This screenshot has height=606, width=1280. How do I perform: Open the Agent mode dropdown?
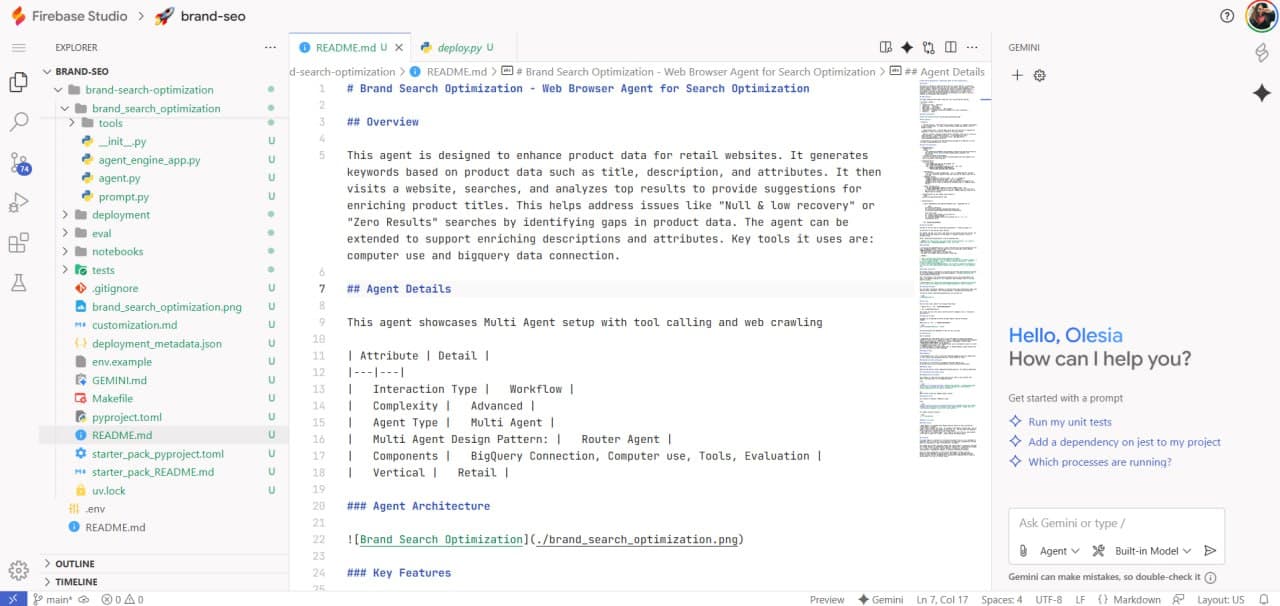click(x=1059, y=551)
